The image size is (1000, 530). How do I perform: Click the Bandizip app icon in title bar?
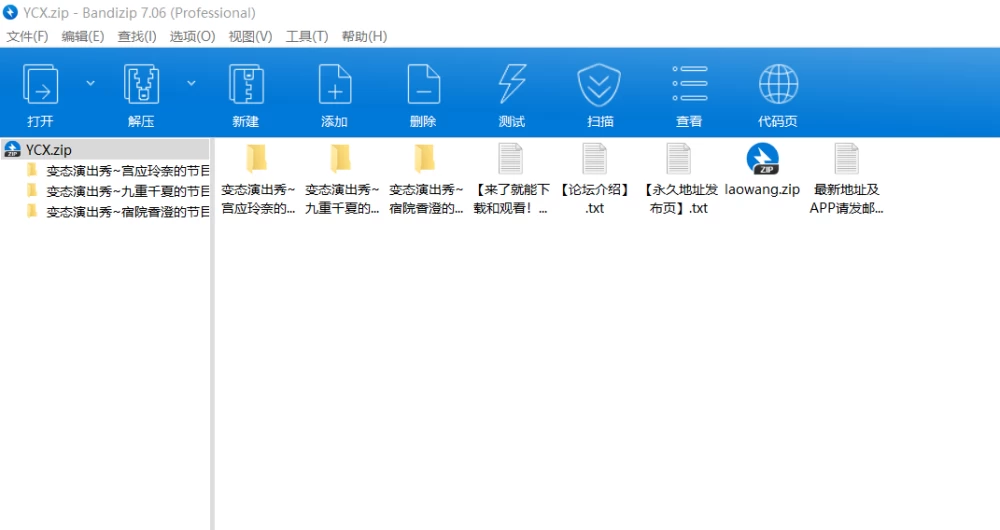11,12
